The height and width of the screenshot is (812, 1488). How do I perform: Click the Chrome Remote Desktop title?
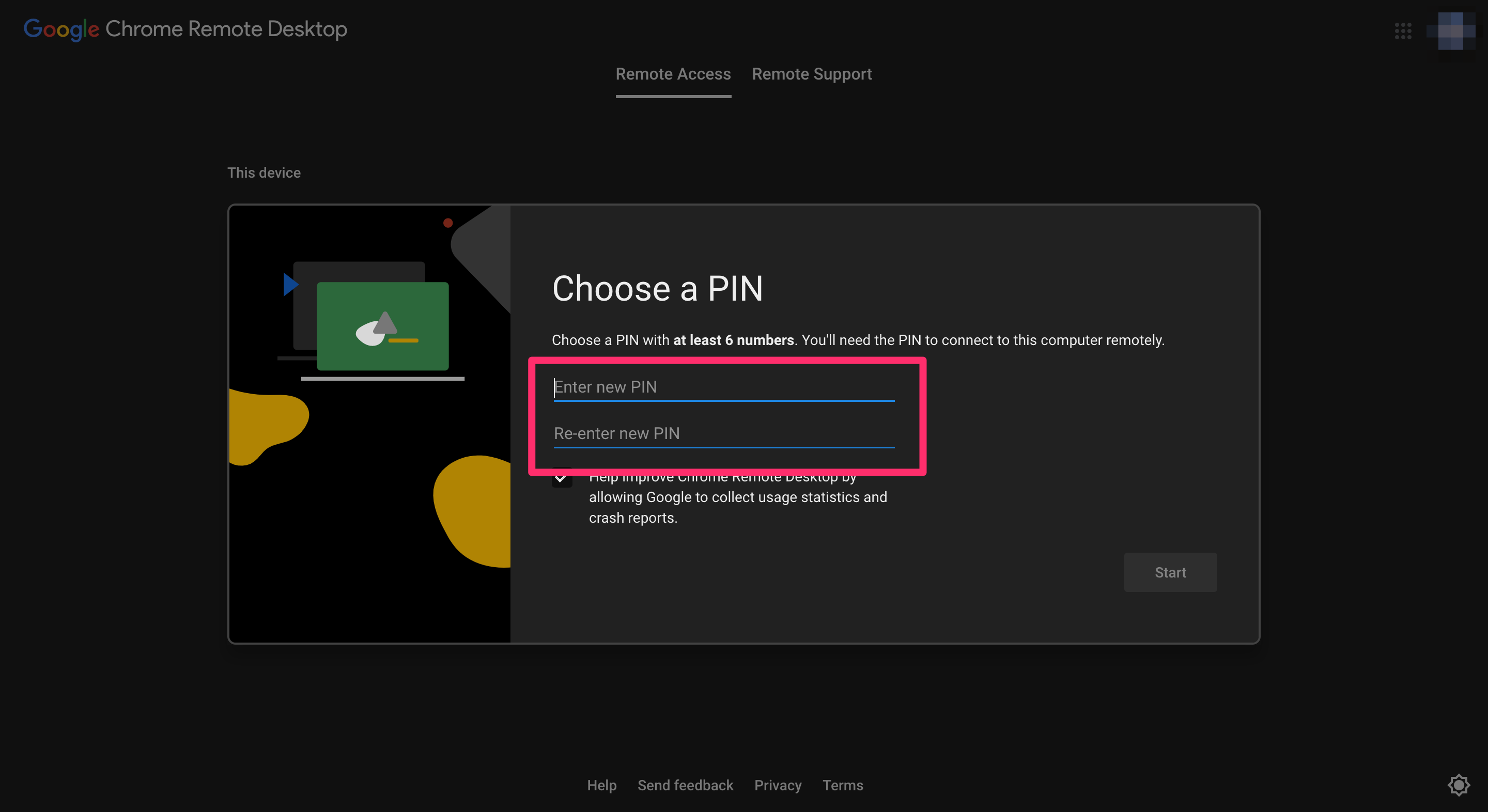coord(226,29)
